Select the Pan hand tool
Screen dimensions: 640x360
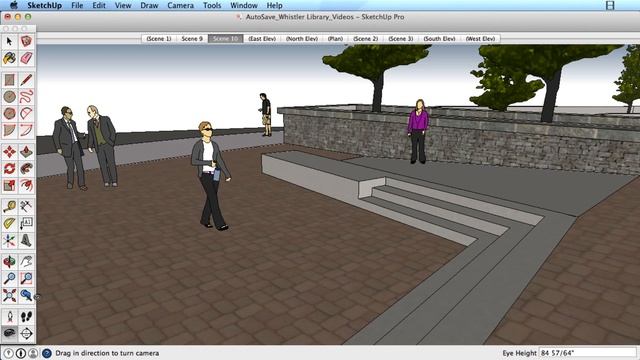click(26, 262)
